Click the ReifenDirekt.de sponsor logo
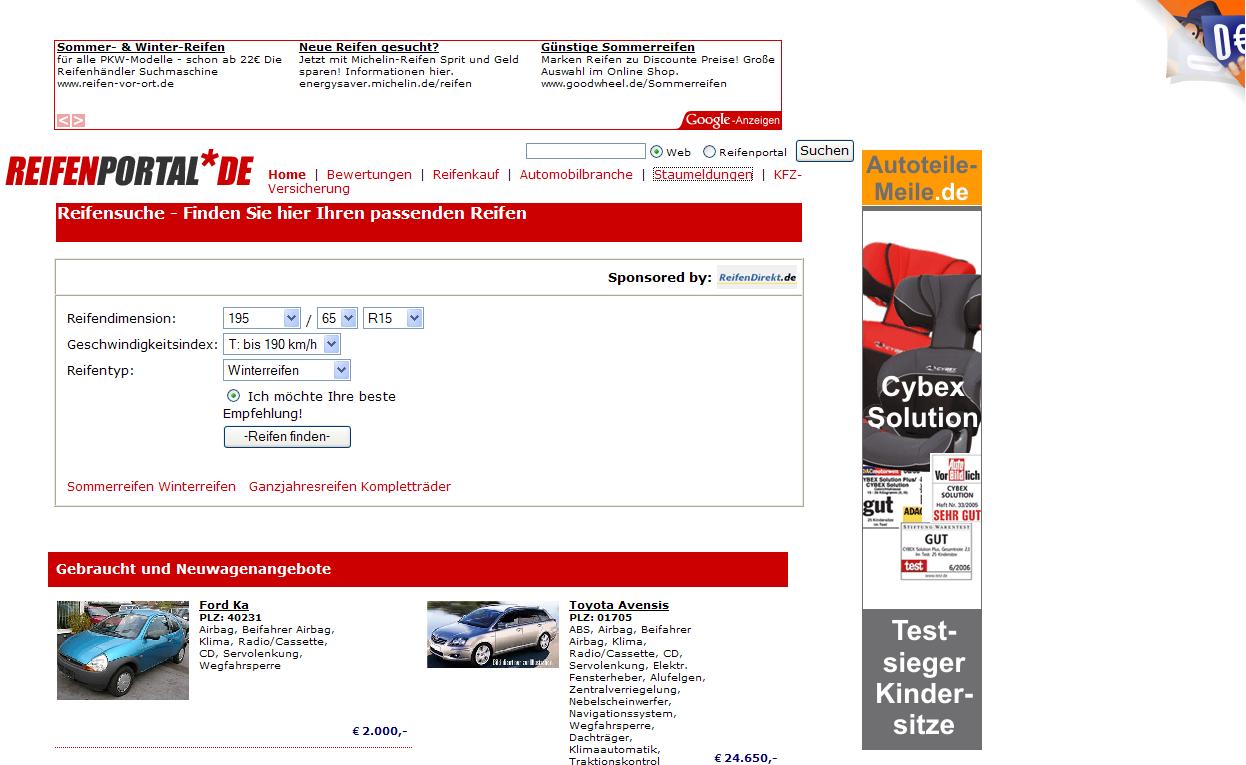This screenshot has height=765, width=1246. pos(757,277)
